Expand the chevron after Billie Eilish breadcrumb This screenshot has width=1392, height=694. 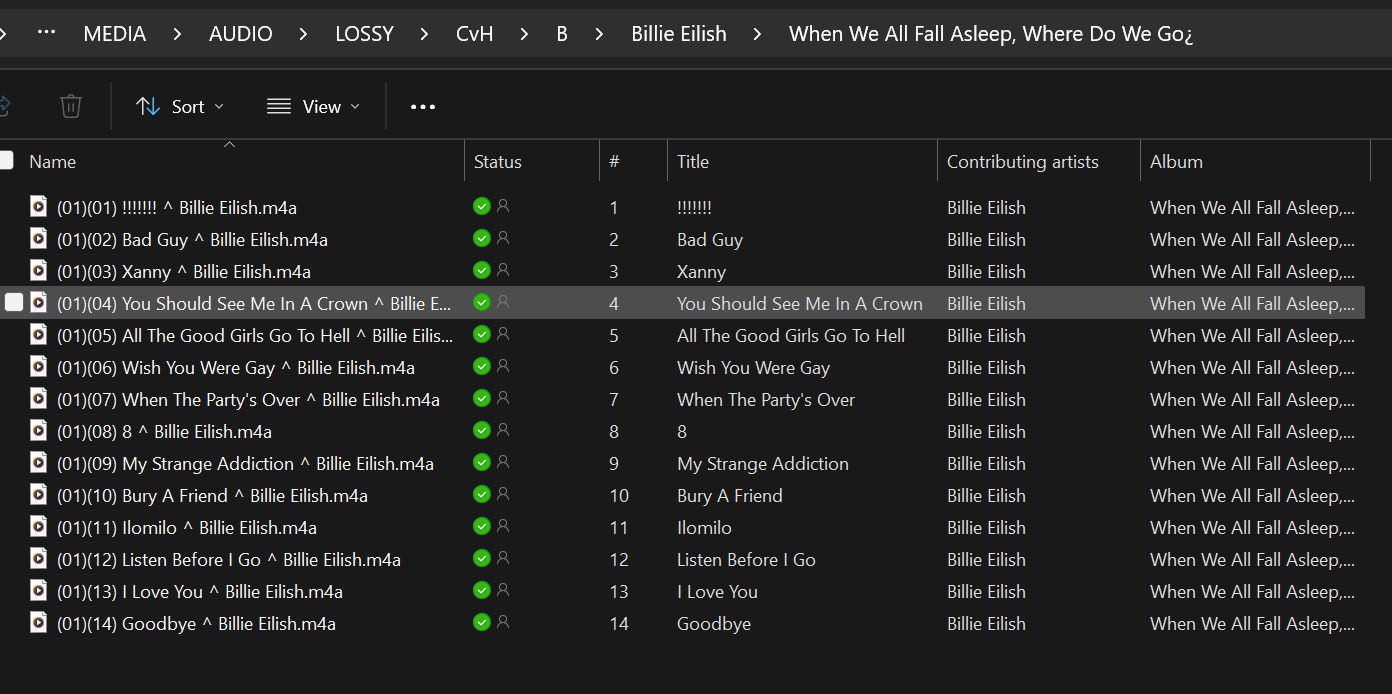click(757, 34)
